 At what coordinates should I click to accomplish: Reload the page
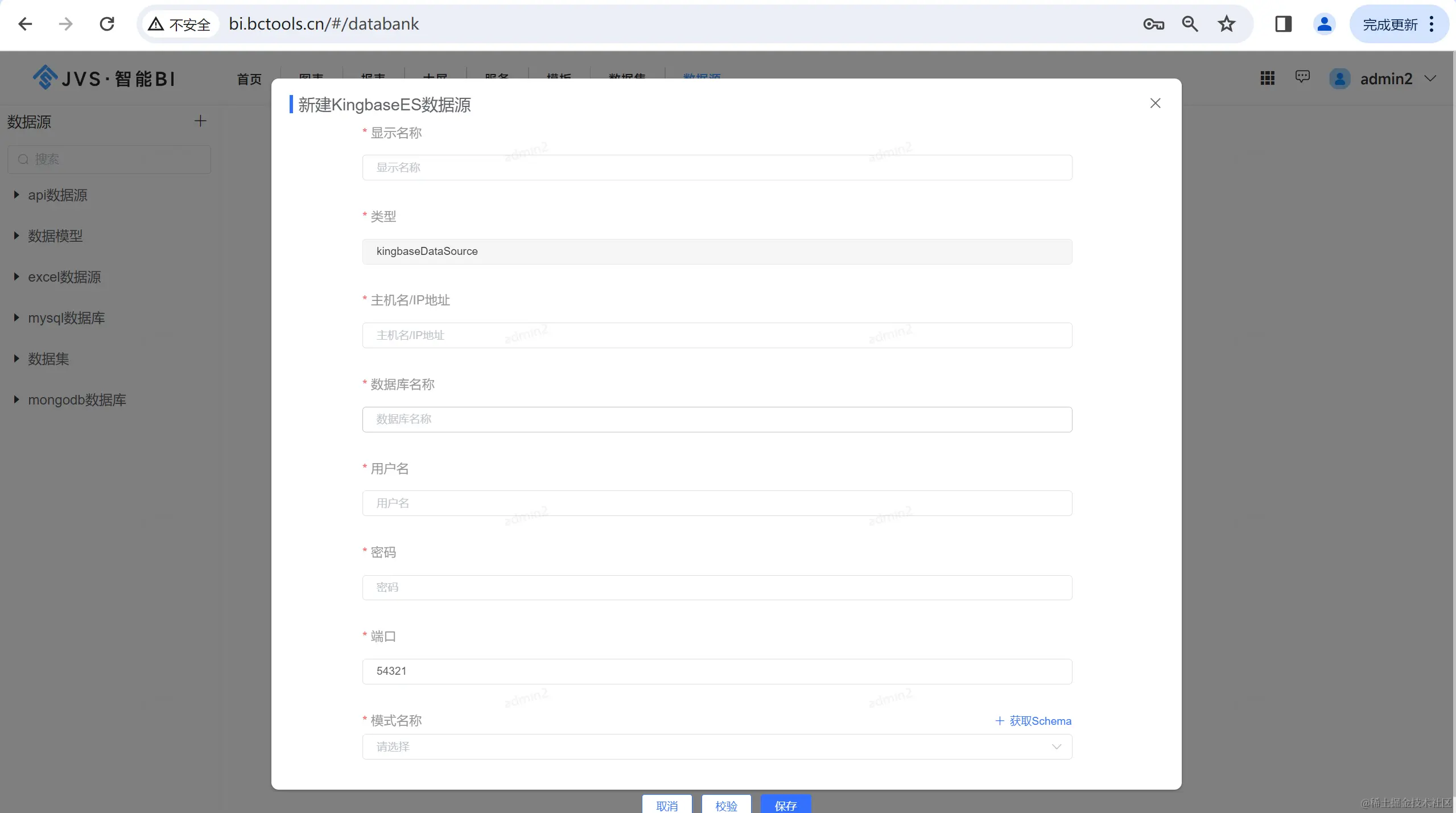tap(107, 24)
